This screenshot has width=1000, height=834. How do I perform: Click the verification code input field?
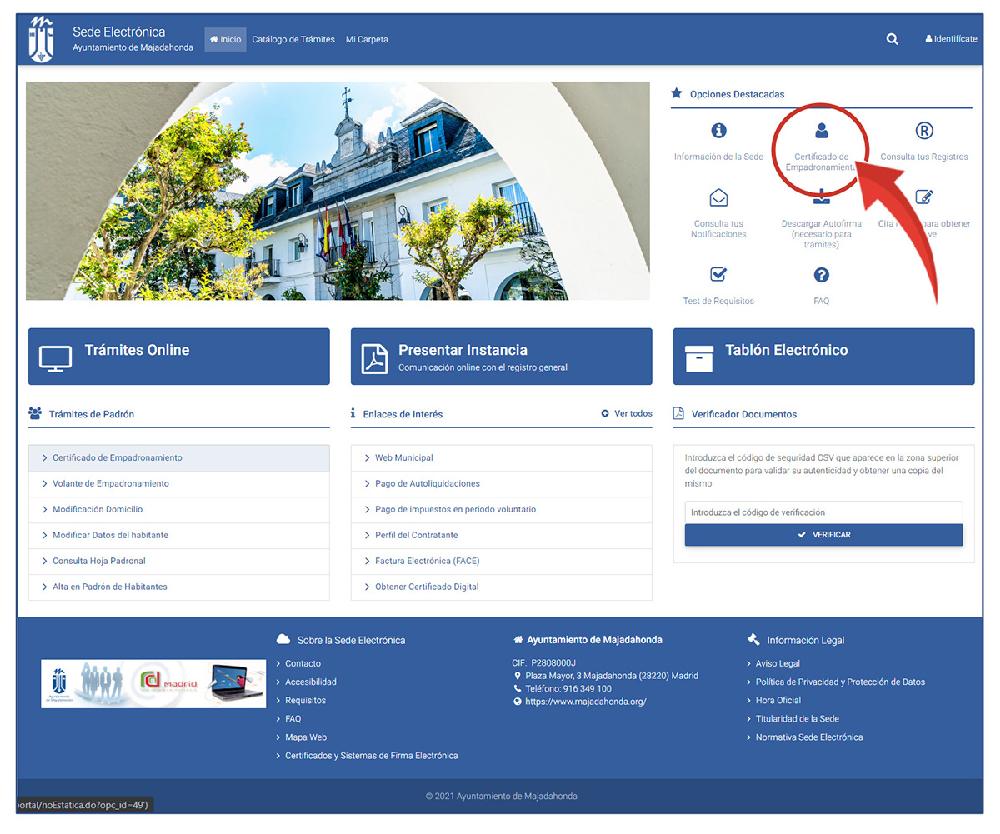(823, 512)
